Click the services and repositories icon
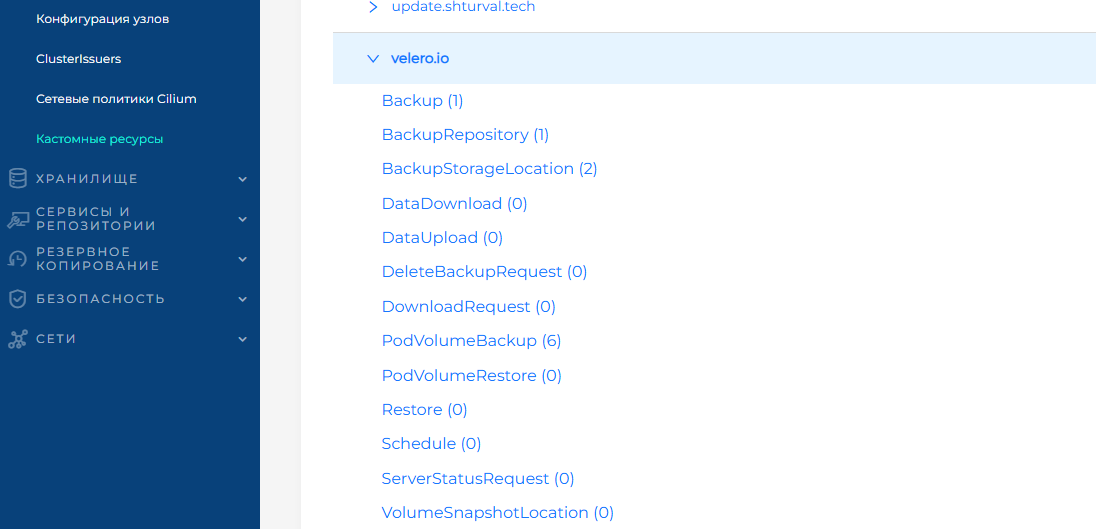 [x=17, y=219]
